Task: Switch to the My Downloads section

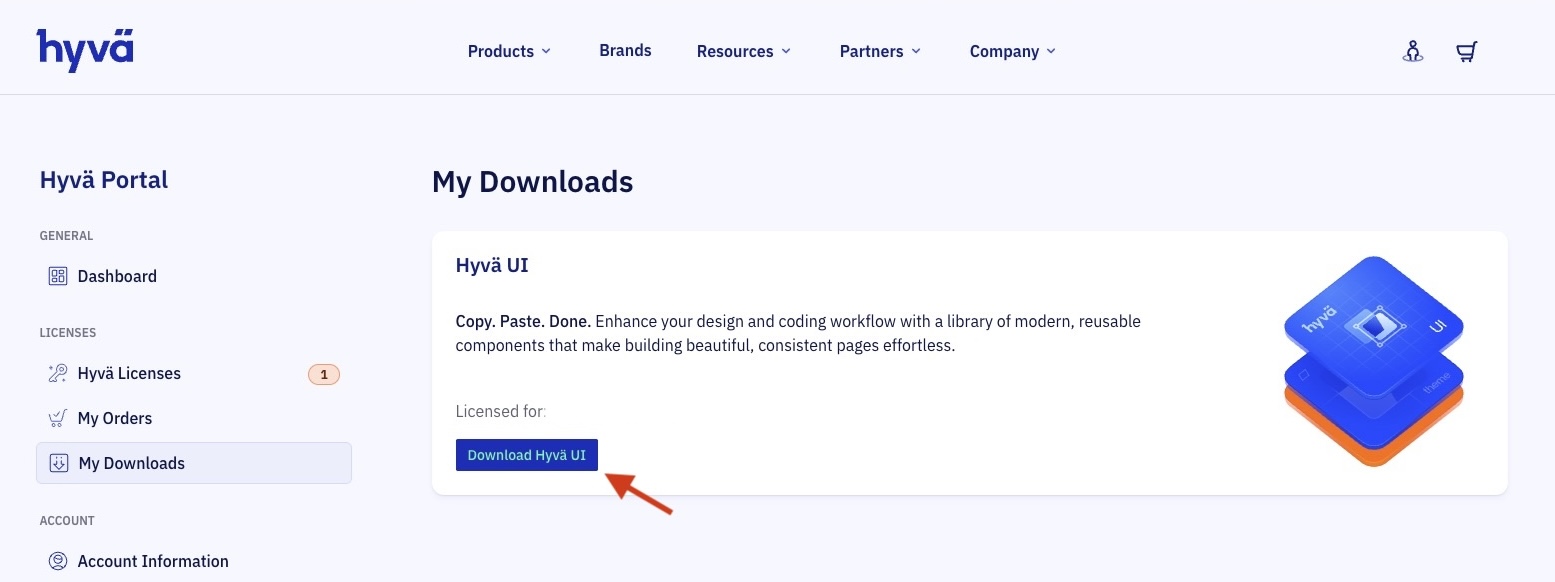Action: coord(131,462)
